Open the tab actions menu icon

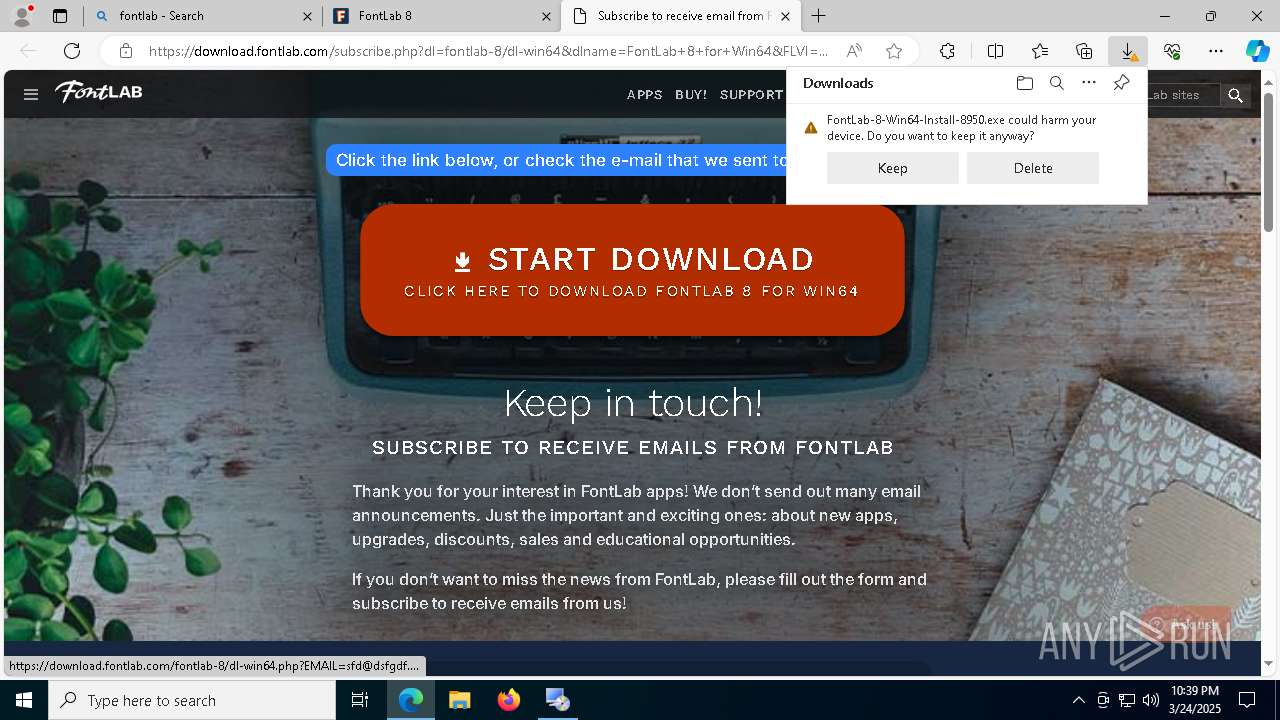(x=60, y=16)
